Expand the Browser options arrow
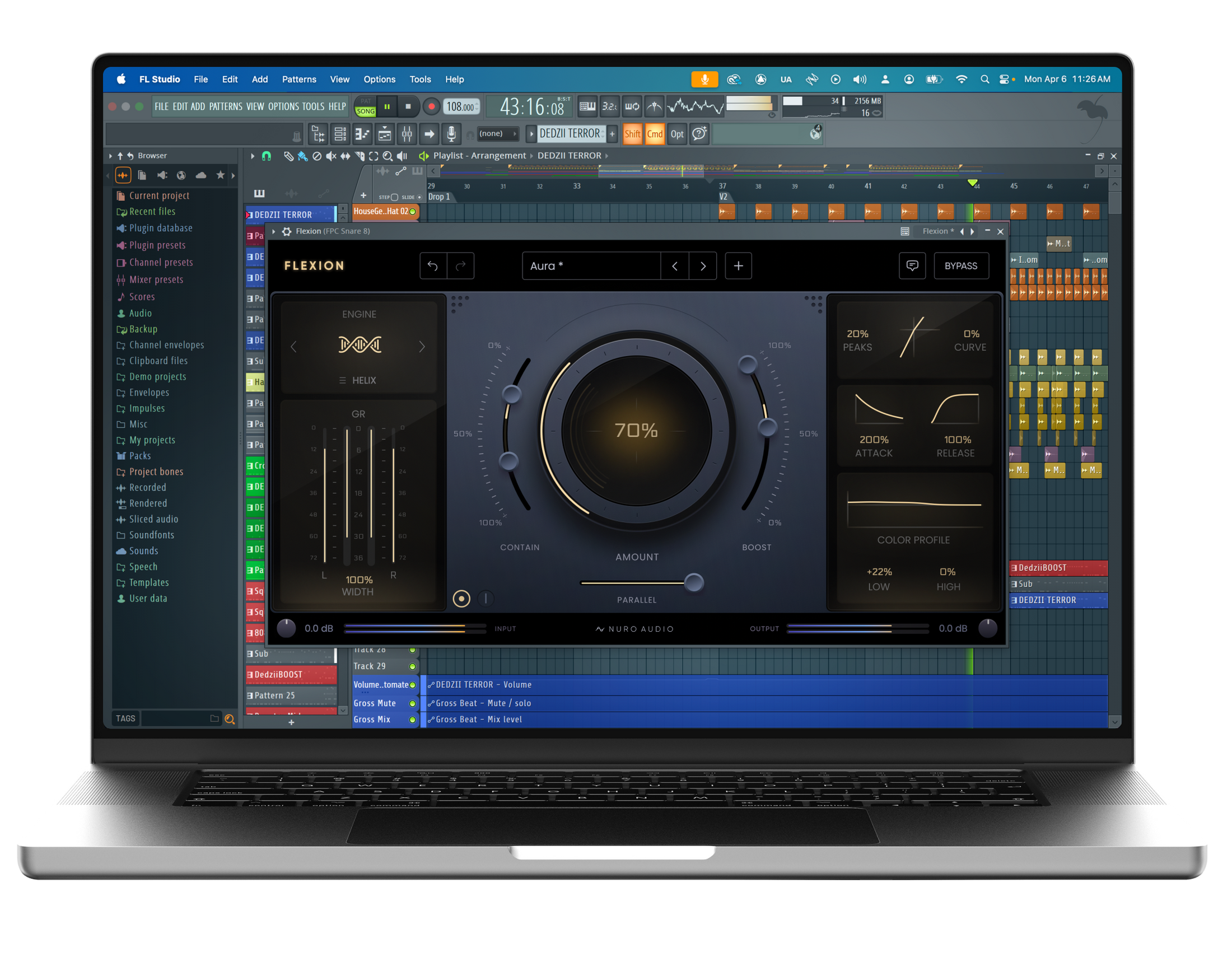Viewport: 1232px width, 971px height. [110, 156]
